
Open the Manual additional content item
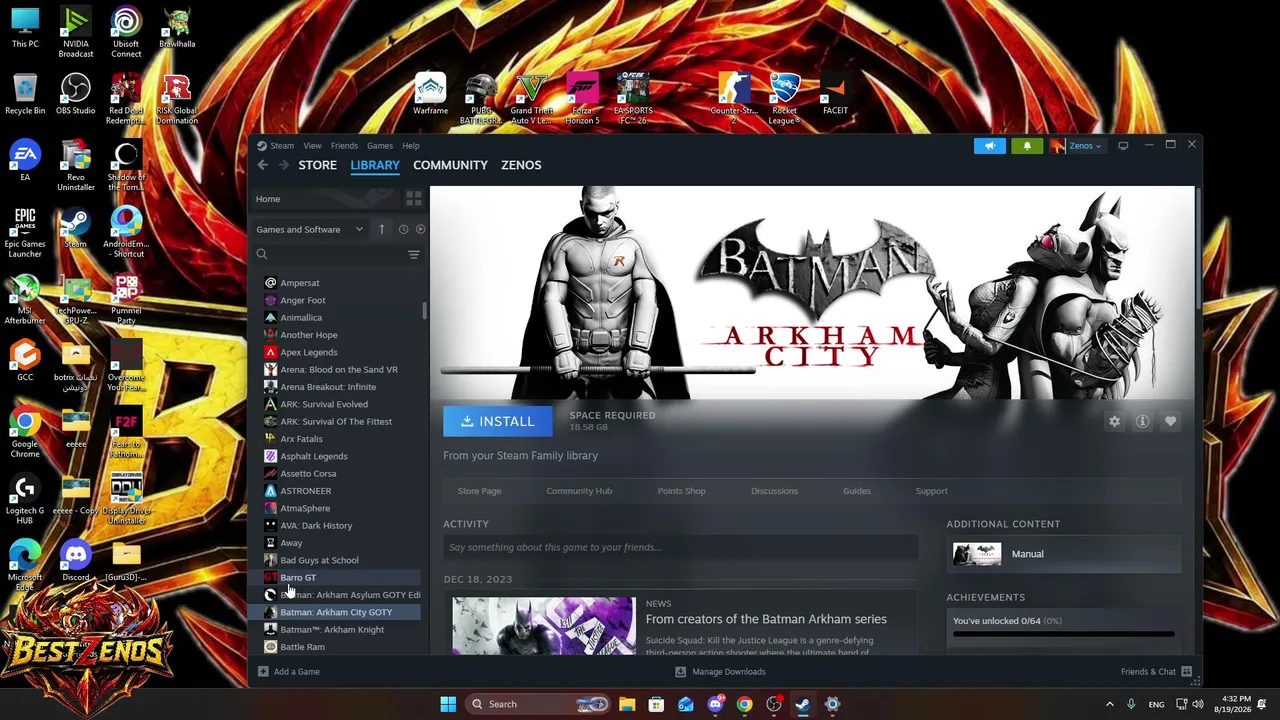(1064, 554)
